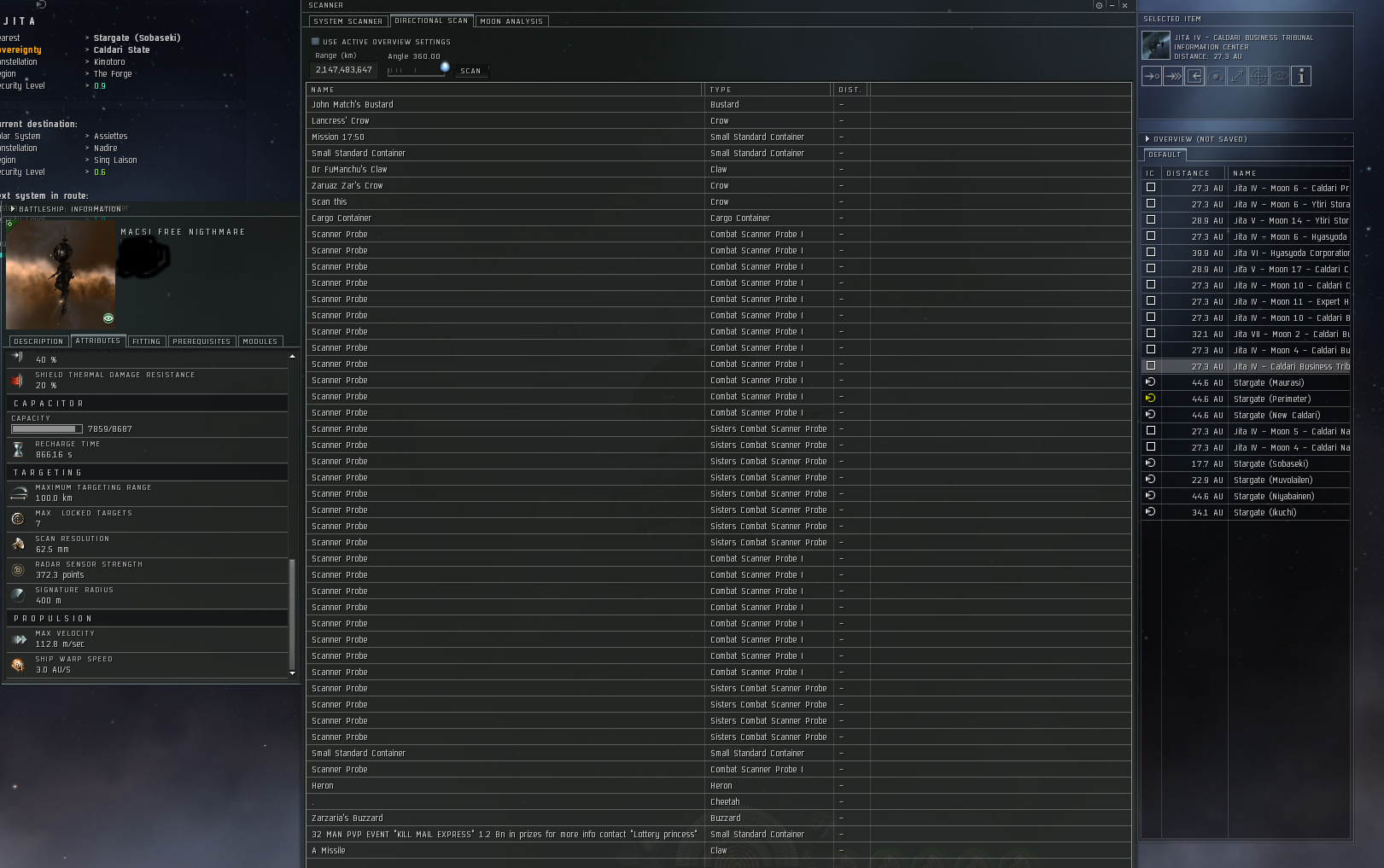Screen dimensions: 1384x868
Task: Click the ship info scroll down arrow
Action: pyautogui.click(x=292, y=673)
